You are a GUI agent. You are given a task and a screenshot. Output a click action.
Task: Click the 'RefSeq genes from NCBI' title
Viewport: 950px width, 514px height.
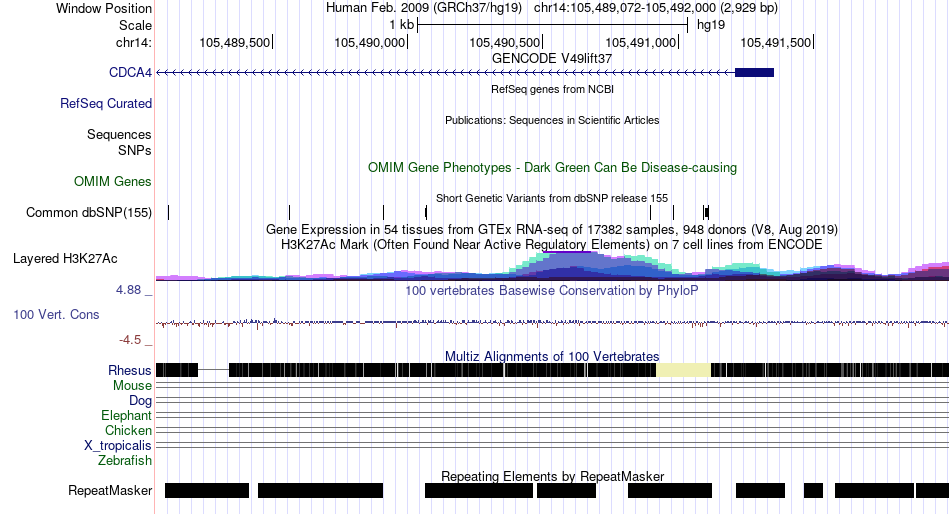[553, 89]
